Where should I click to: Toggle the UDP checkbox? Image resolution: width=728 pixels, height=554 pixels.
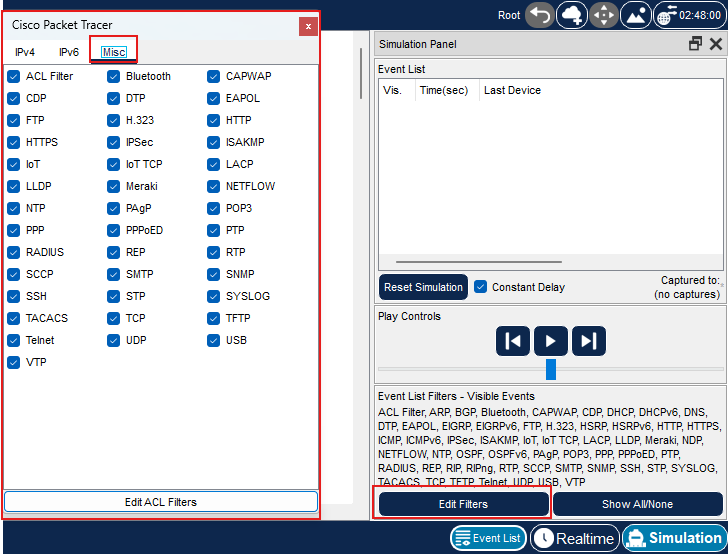pyautogui.click(x=113, y=340)
